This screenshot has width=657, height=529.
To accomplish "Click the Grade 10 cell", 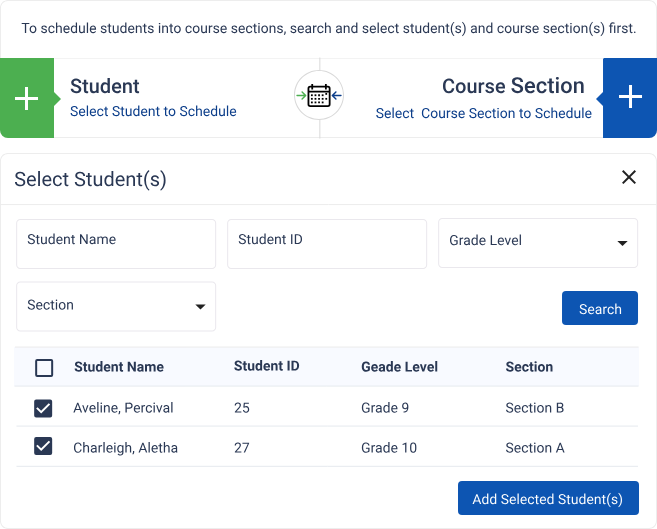I will click(389, 448).
